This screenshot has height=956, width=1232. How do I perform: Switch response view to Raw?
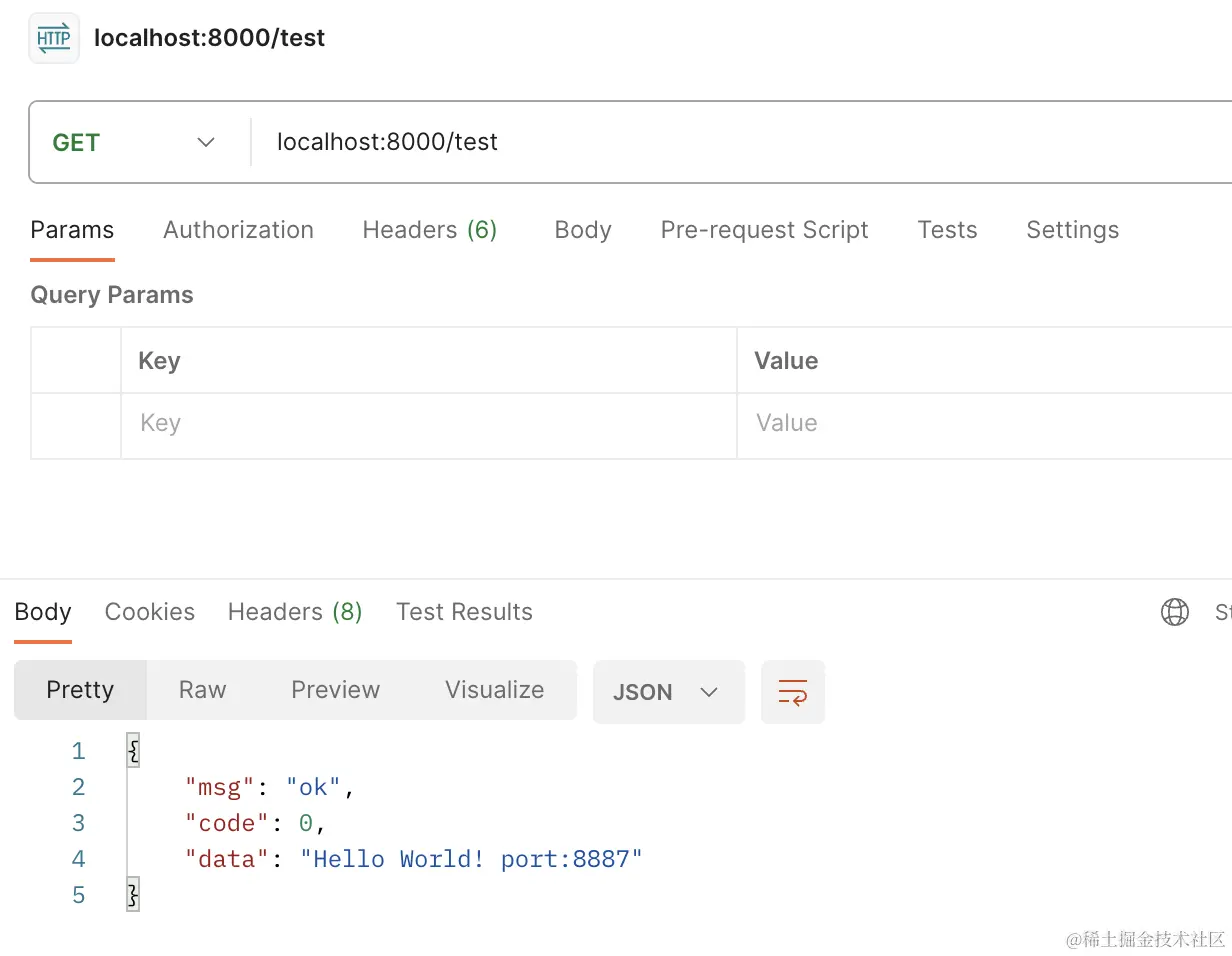pos(202,690)
